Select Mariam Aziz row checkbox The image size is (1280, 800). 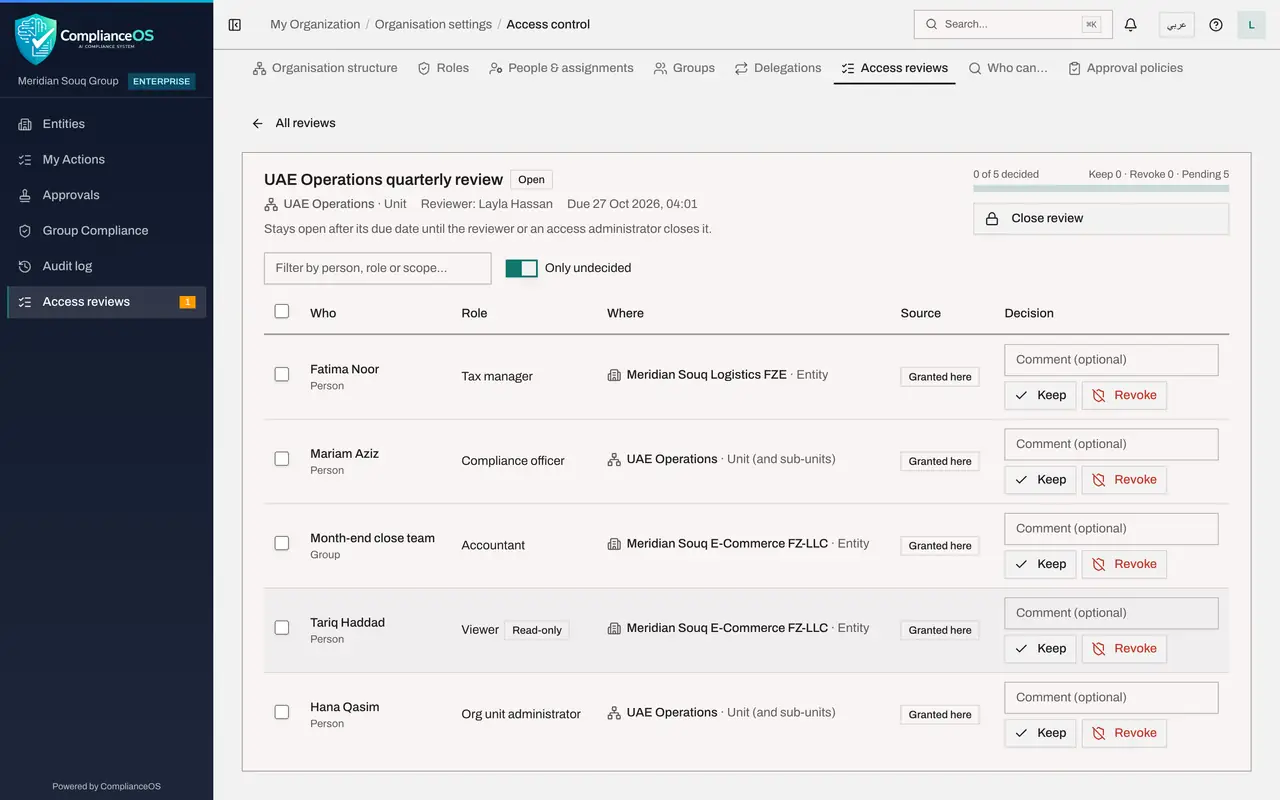pyautogui.click(x=282, y=458)
